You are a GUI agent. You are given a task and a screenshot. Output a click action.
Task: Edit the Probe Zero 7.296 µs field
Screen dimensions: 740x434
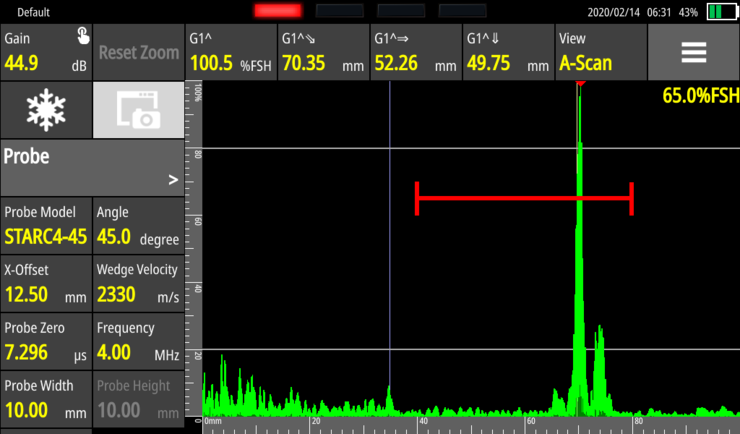click(46, 342)
